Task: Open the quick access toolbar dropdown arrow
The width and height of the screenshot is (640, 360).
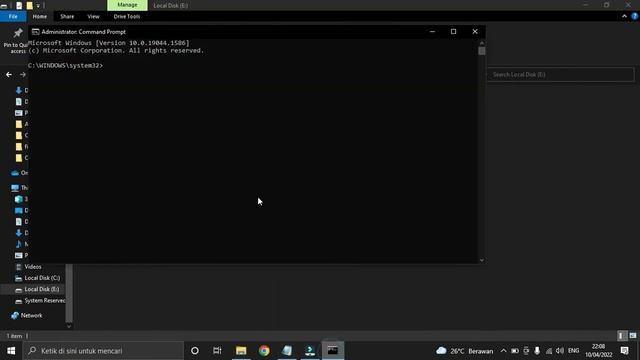Action: coord(38,6)
